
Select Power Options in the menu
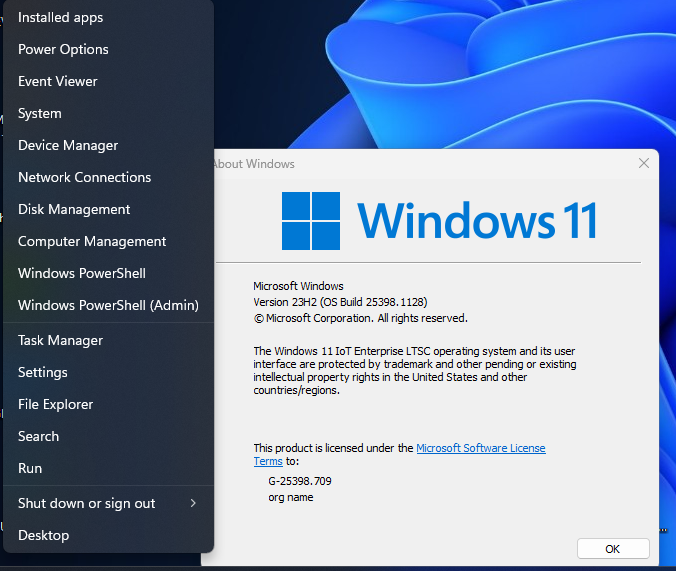tap(108, 50)
